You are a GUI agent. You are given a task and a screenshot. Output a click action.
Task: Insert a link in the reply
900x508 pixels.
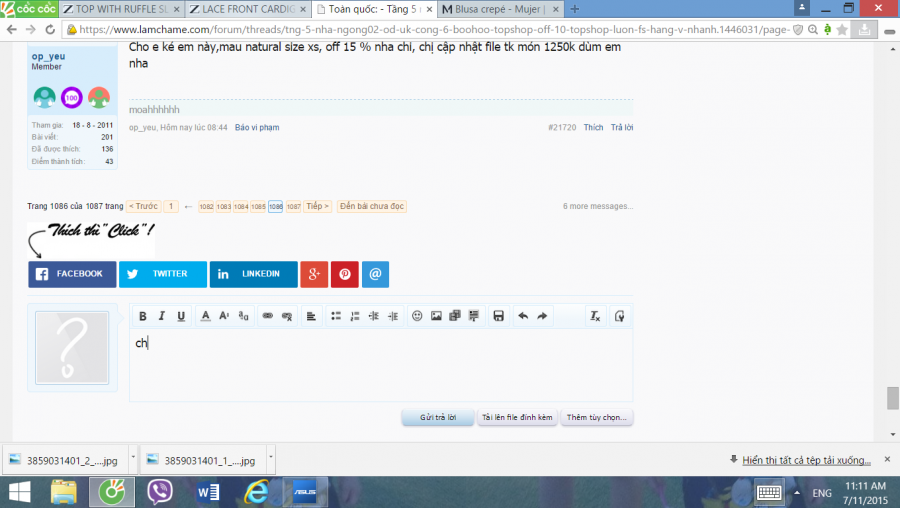(267, 316)
